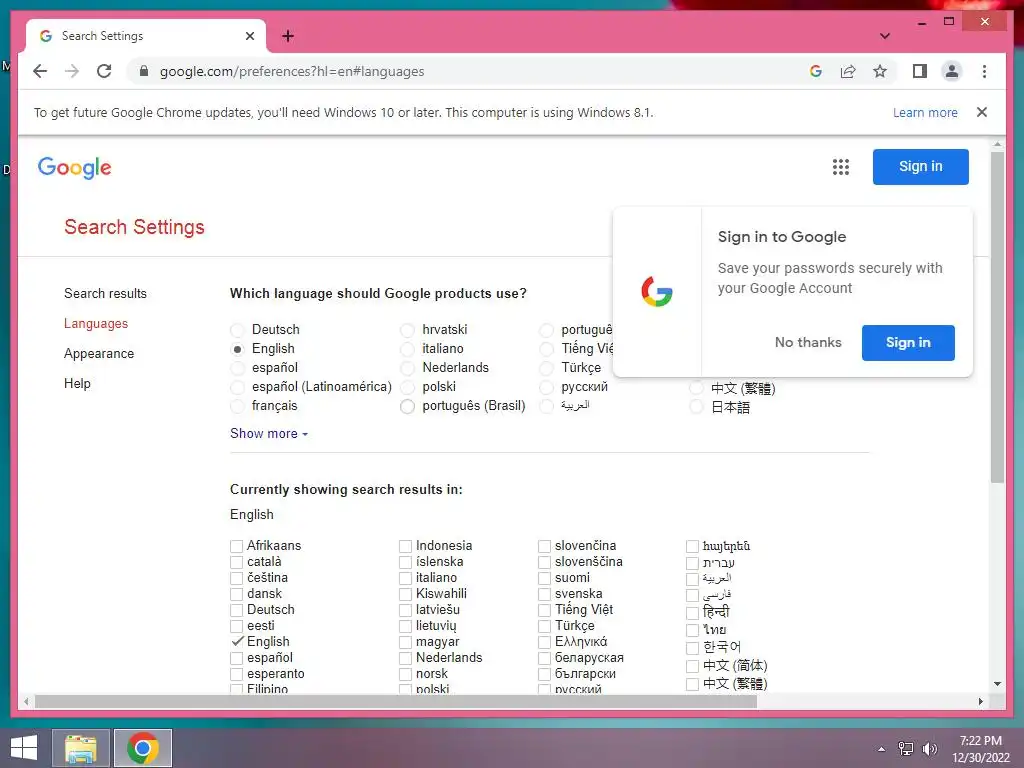Click the network tray icon
Image resolution: width=1024 pixels, height=768 pixels.
tap(905, 749)
